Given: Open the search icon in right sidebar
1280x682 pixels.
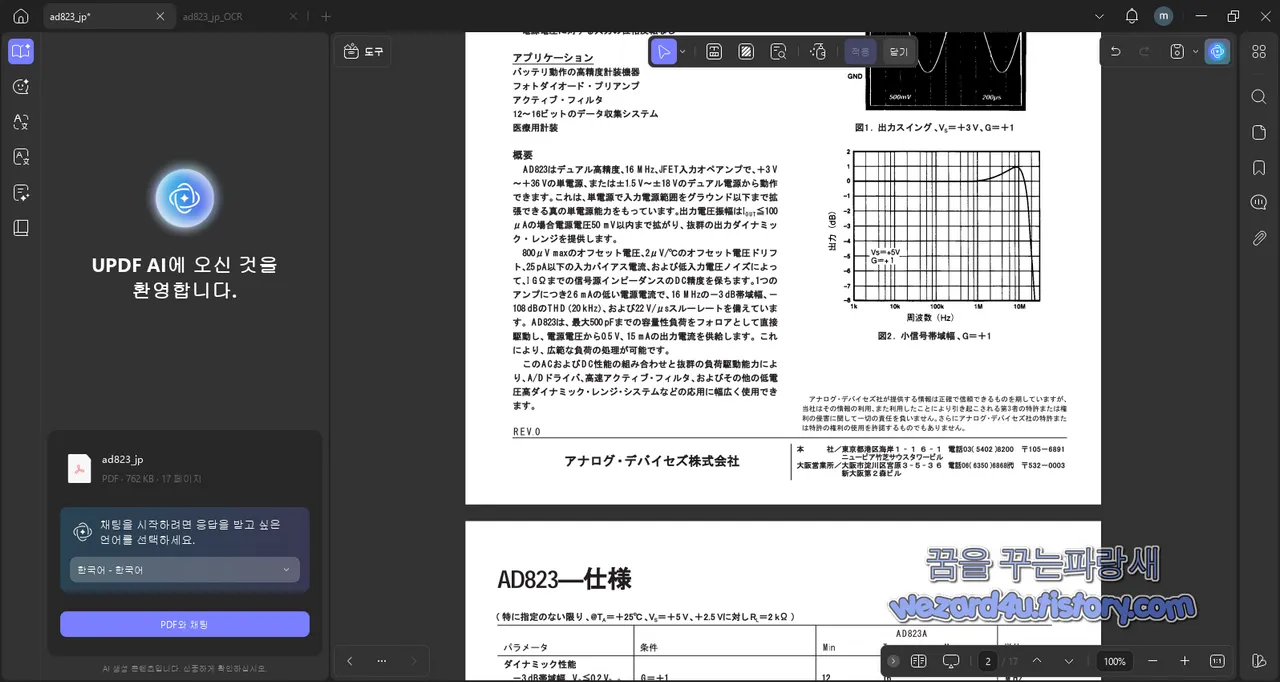Looking at the screenshot, I should [1258, 96].
